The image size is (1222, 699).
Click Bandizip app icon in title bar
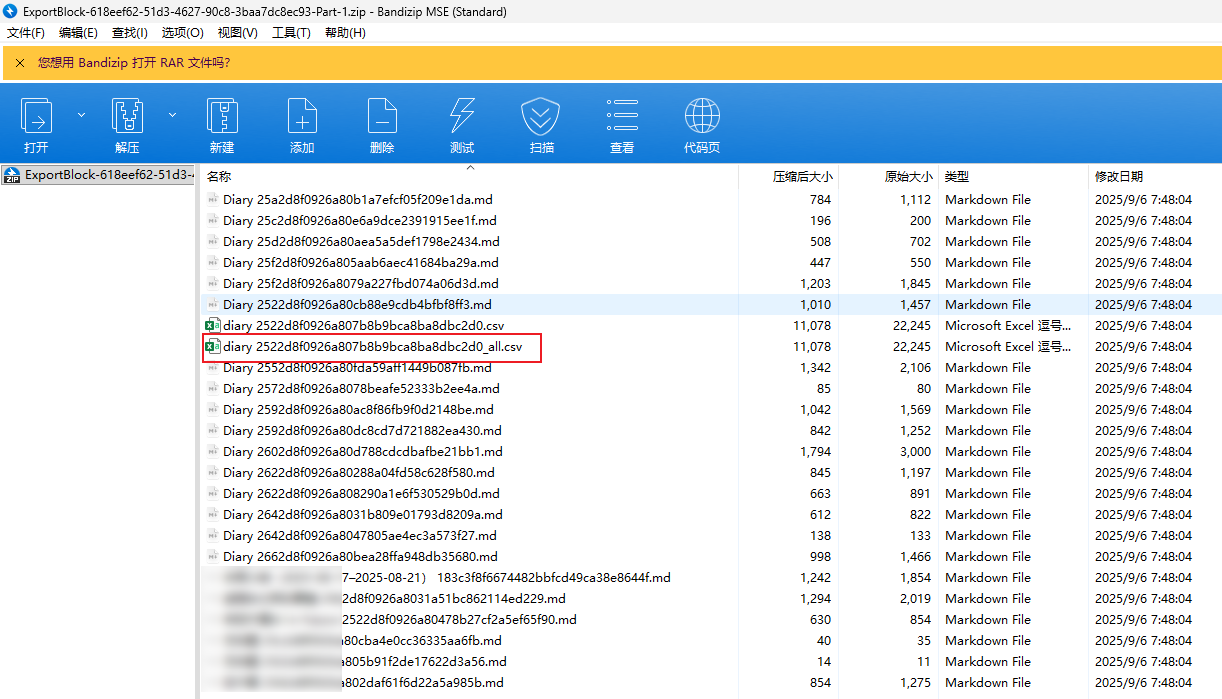coord(10,11)
